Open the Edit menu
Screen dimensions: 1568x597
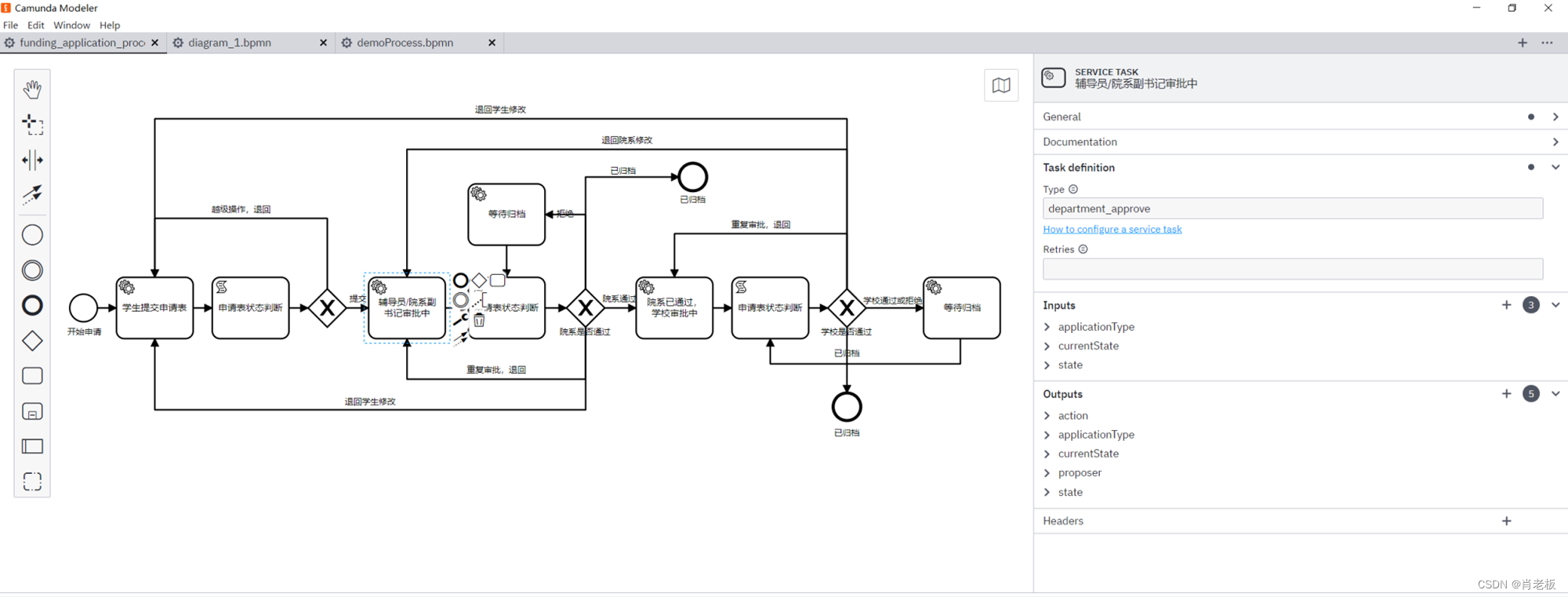click(36, 25)
